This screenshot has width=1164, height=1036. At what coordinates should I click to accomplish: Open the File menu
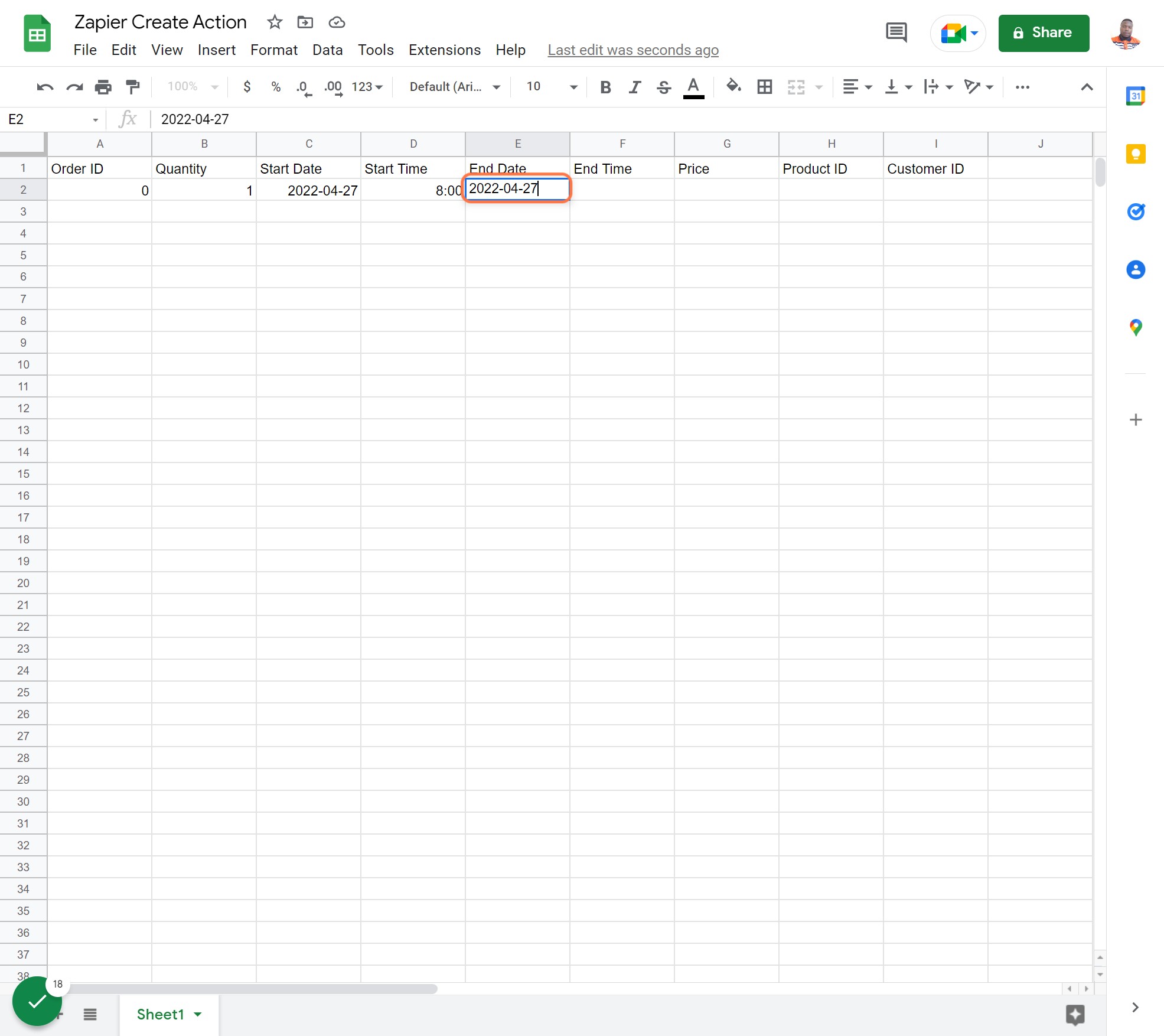[x=85, y=50]
